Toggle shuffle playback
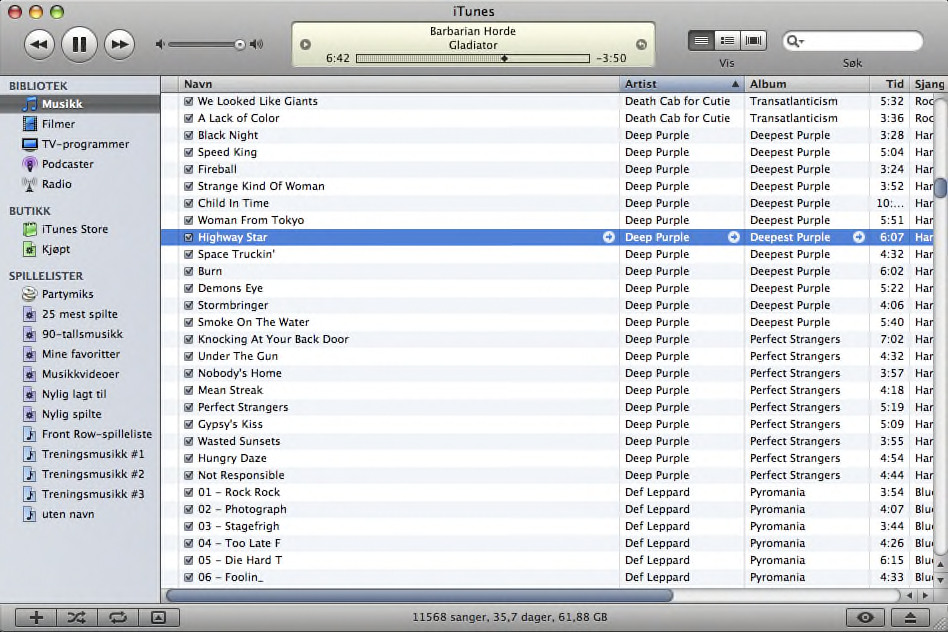 tap(77, 617)
